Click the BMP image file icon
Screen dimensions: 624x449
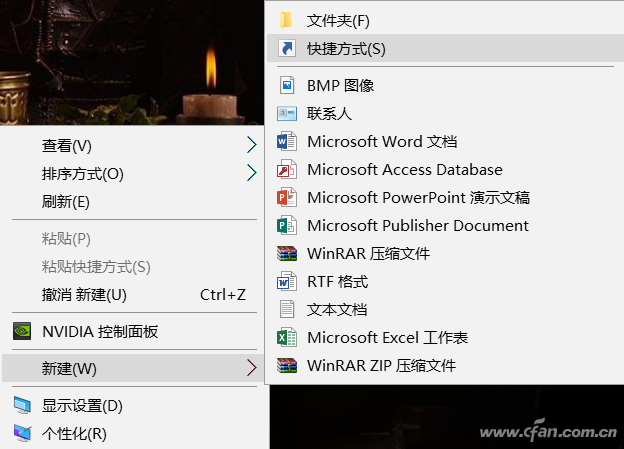(287, 85)
